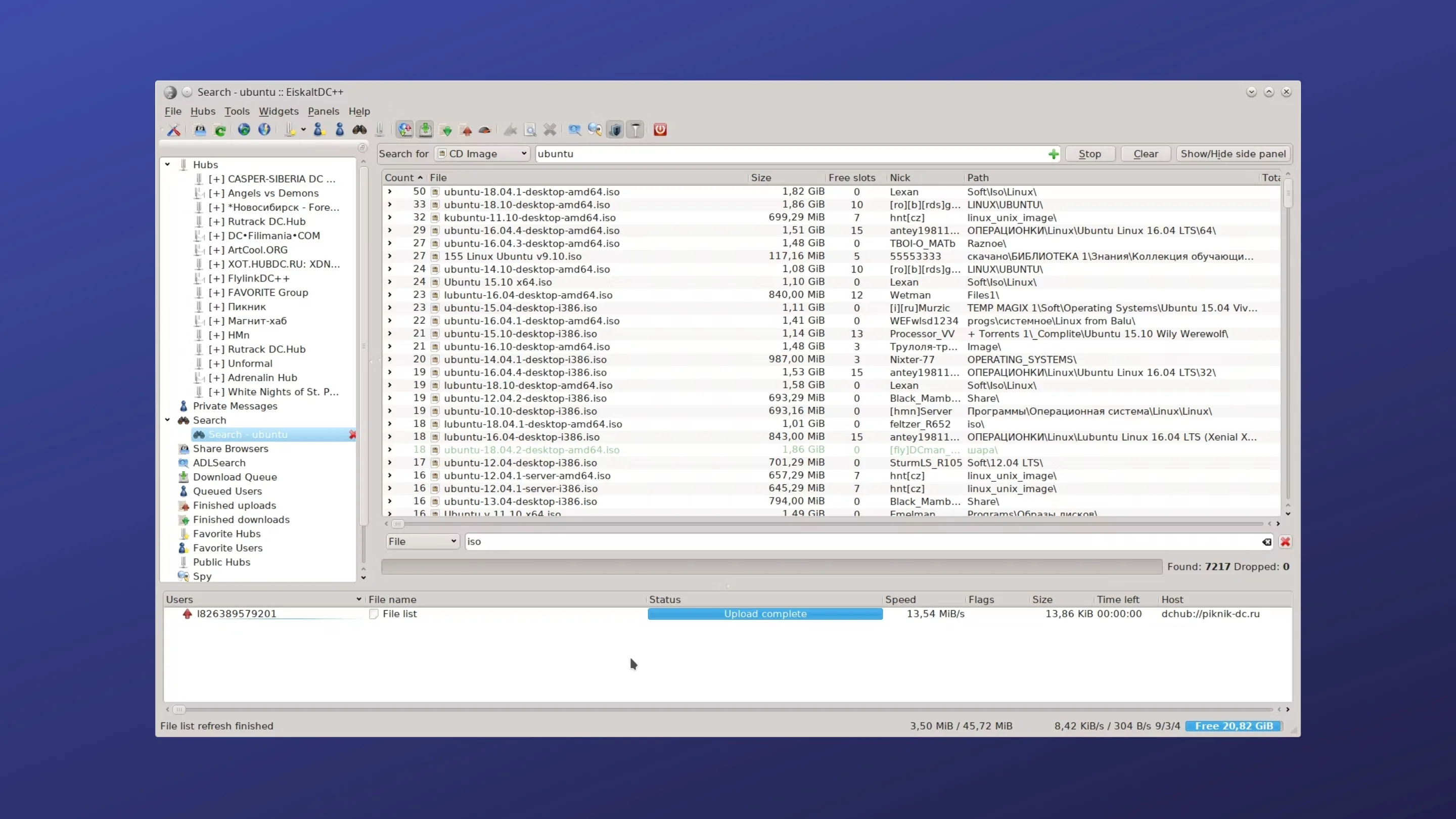The image size is (1456, 819).
Task: Open Share Browsers in the sidebar
Action: click(x=230, y=449)
